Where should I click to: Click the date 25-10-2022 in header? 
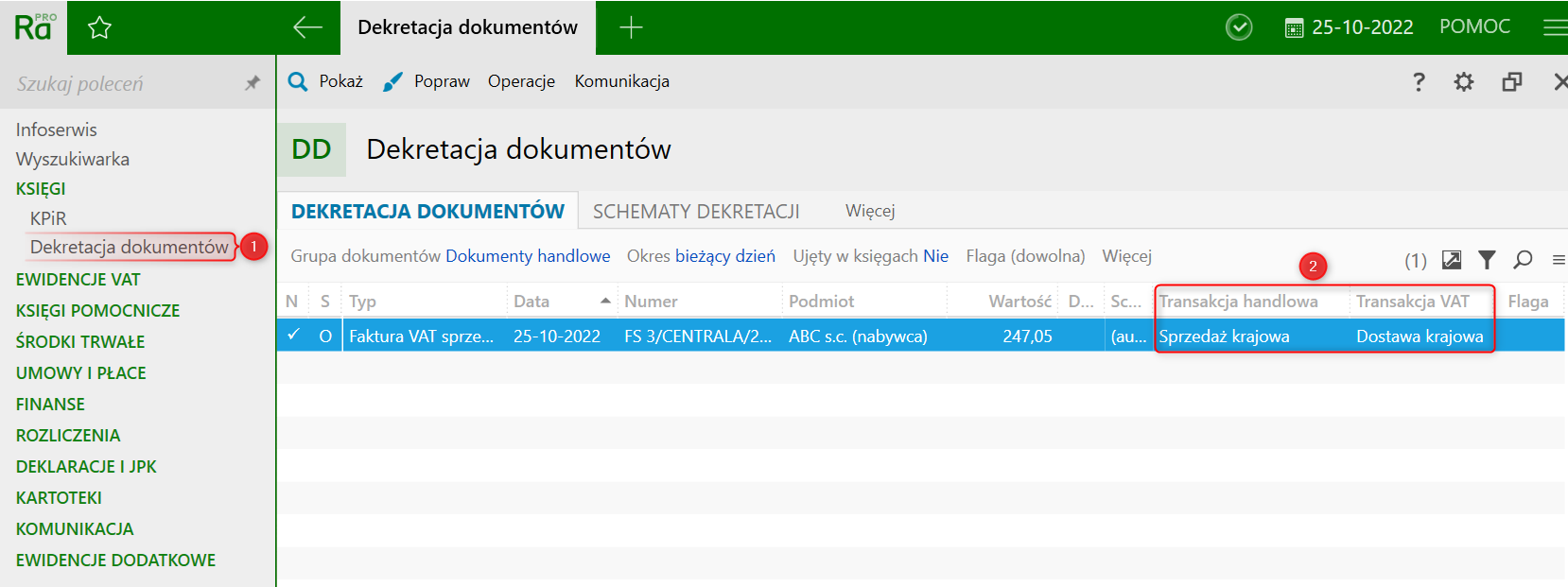click(1362, 27)
